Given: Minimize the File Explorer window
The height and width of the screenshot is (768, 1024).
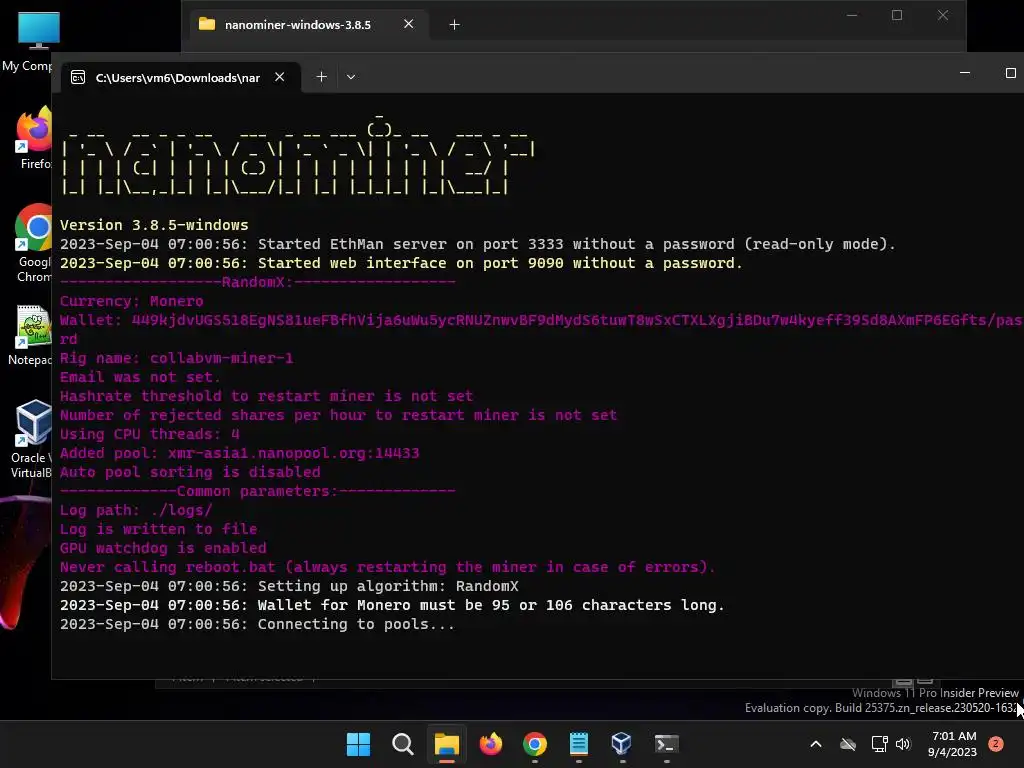Looking at the screenshot, I should (852, 15).
